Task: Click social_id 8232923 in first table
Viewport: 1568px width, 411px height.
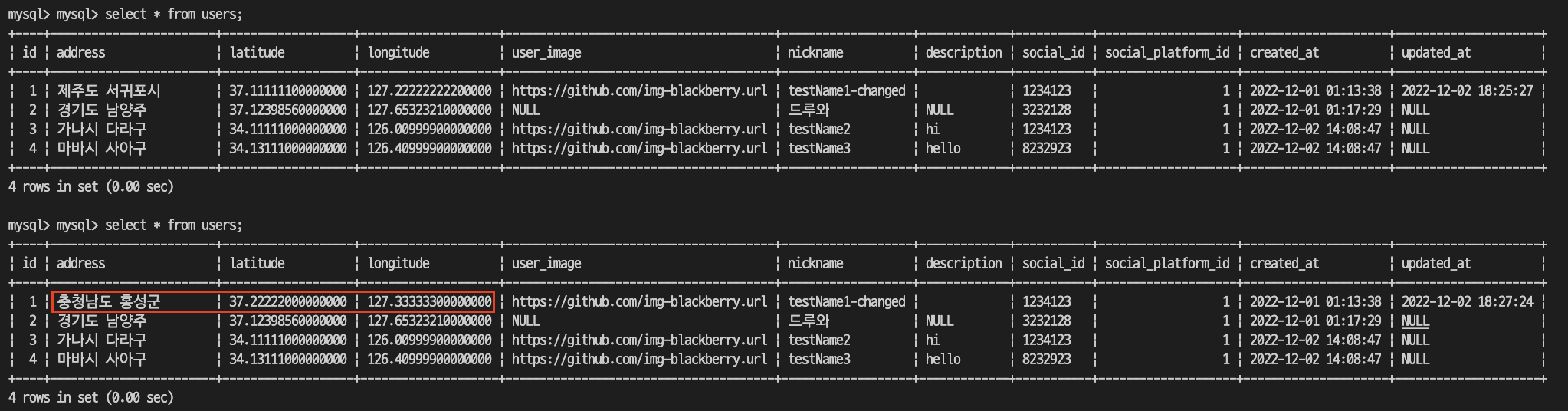Action: tap(1046, 148)
